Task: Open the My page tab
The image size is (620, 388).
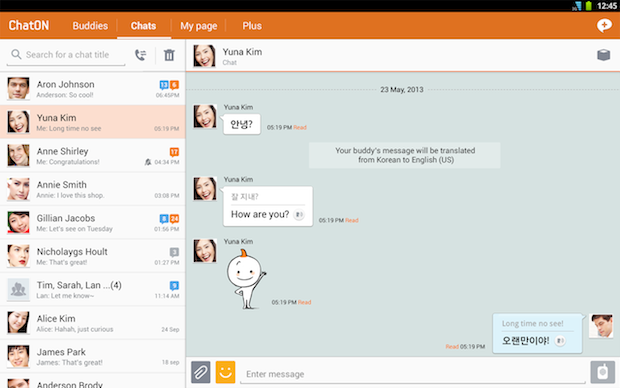Action: pos(198,26)
